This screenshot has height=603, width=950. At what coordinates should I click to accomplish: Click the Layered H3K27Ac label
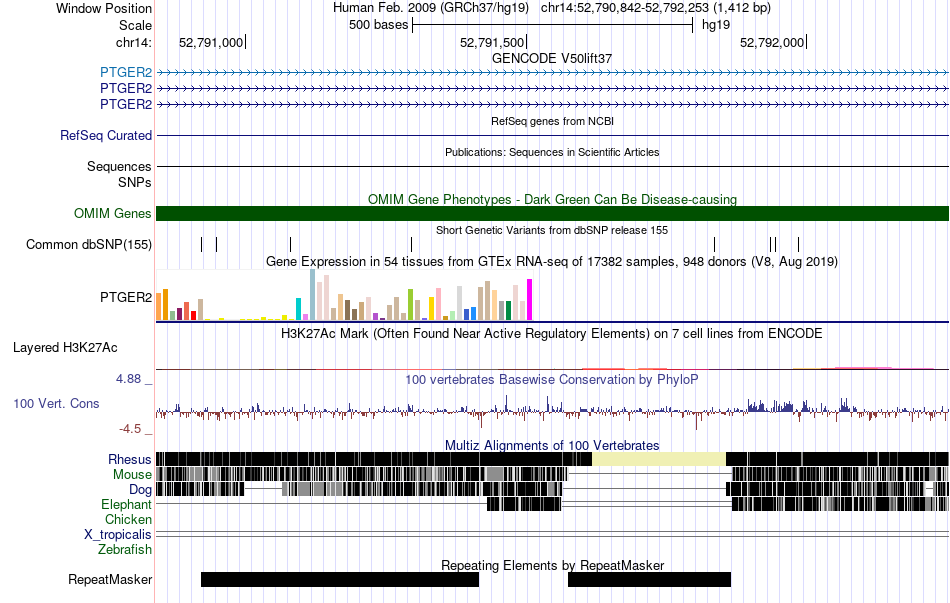click(x=65, y=347)
